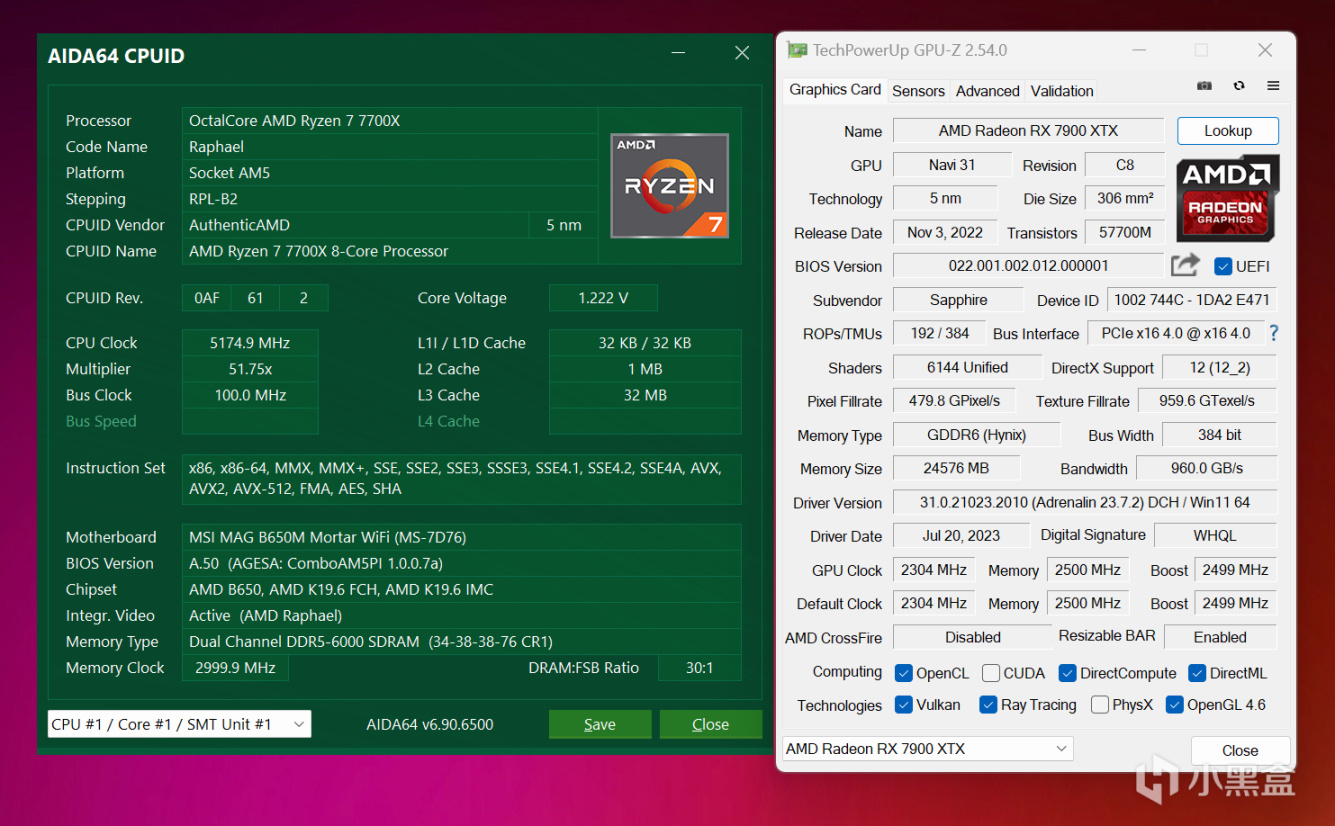Open the CPU #1 / Core #1 dropdown
1335x826 pixels.
click(179, 724)
